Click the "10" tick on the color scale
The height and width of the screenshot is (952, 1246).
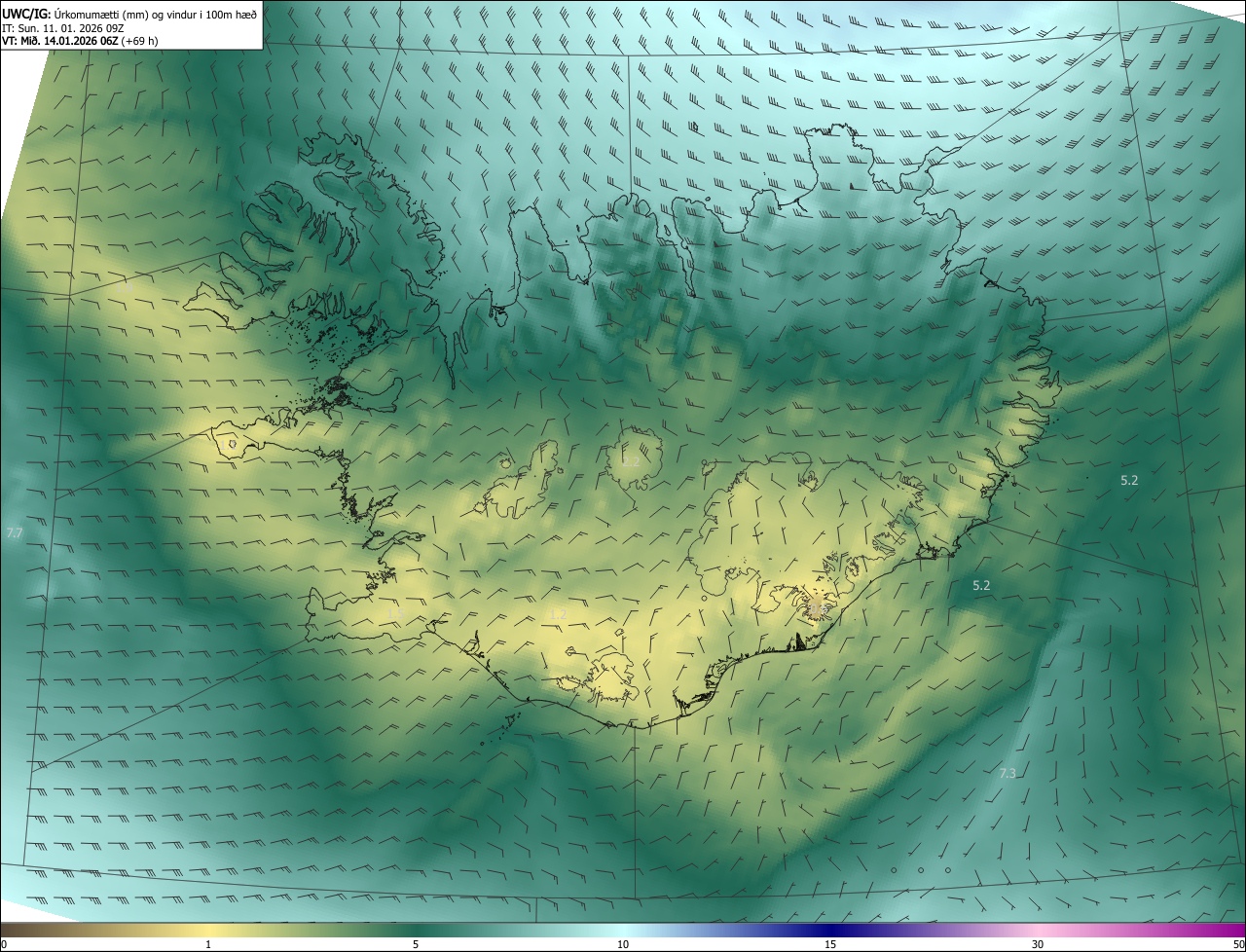tap(623, 944)
